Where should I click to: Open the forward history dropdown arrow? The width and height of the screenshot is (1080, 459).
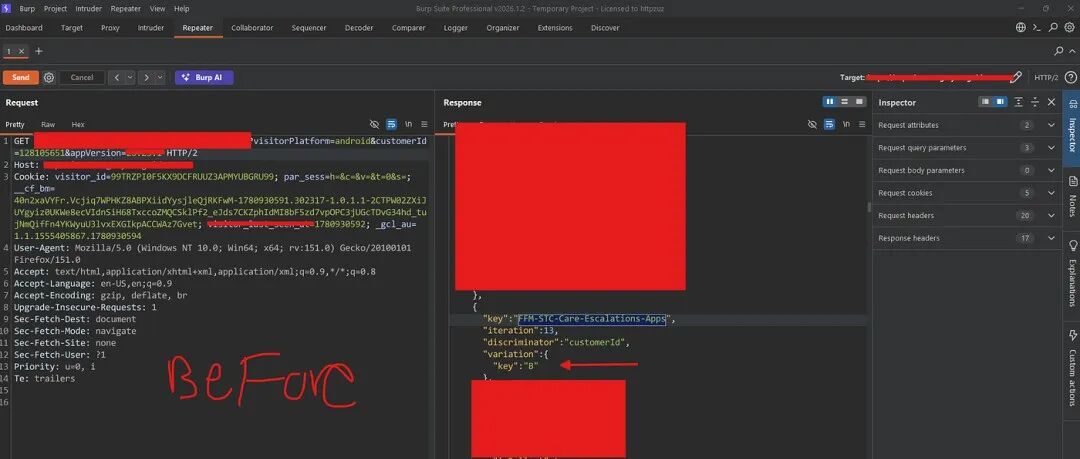[160, 78]
